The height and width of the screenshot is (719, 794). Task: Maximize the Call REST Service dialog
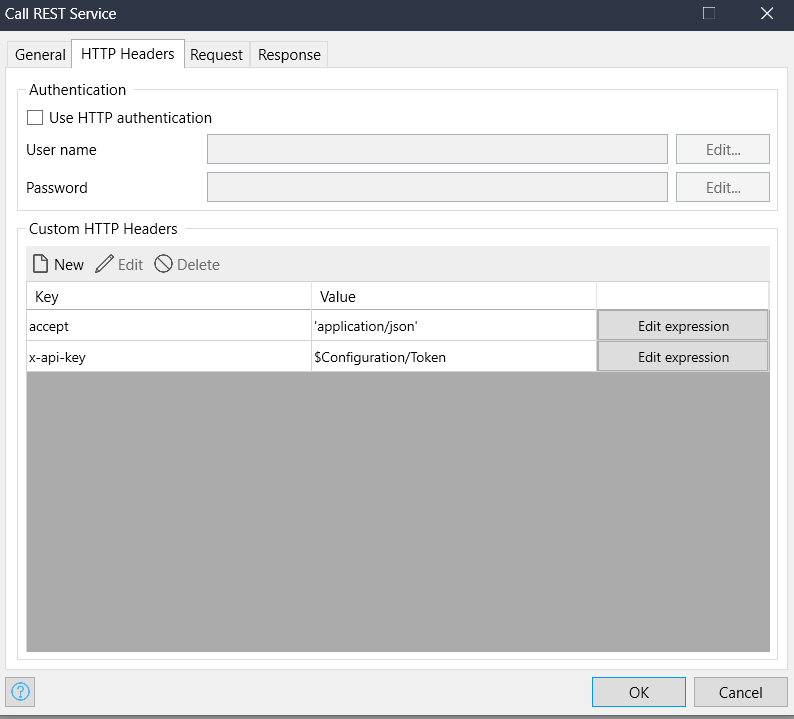(709, 14)
